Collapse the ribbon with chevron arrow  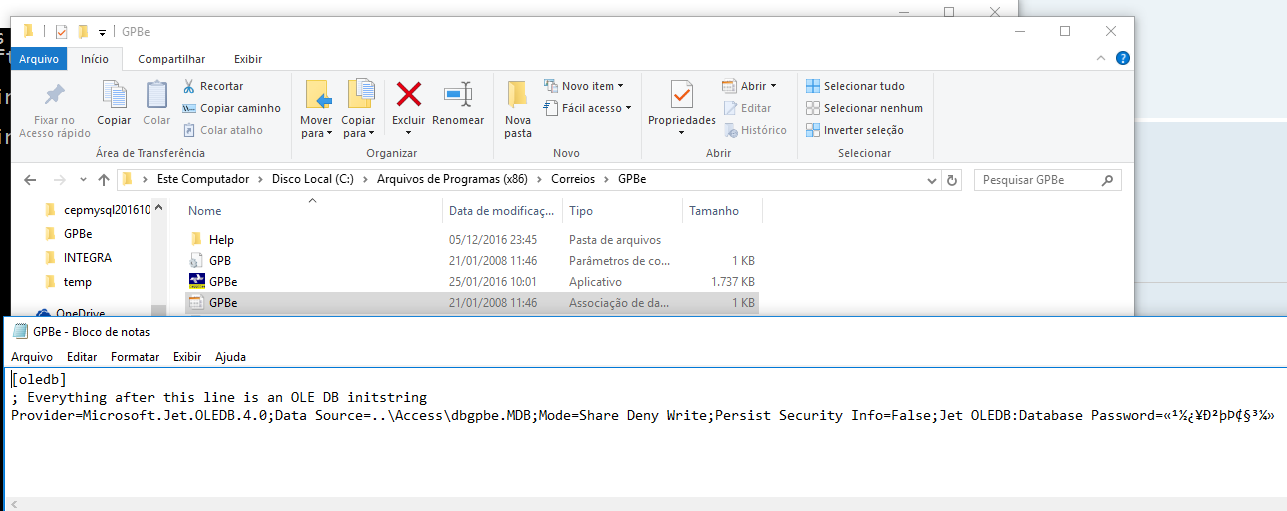point(1103,59)
